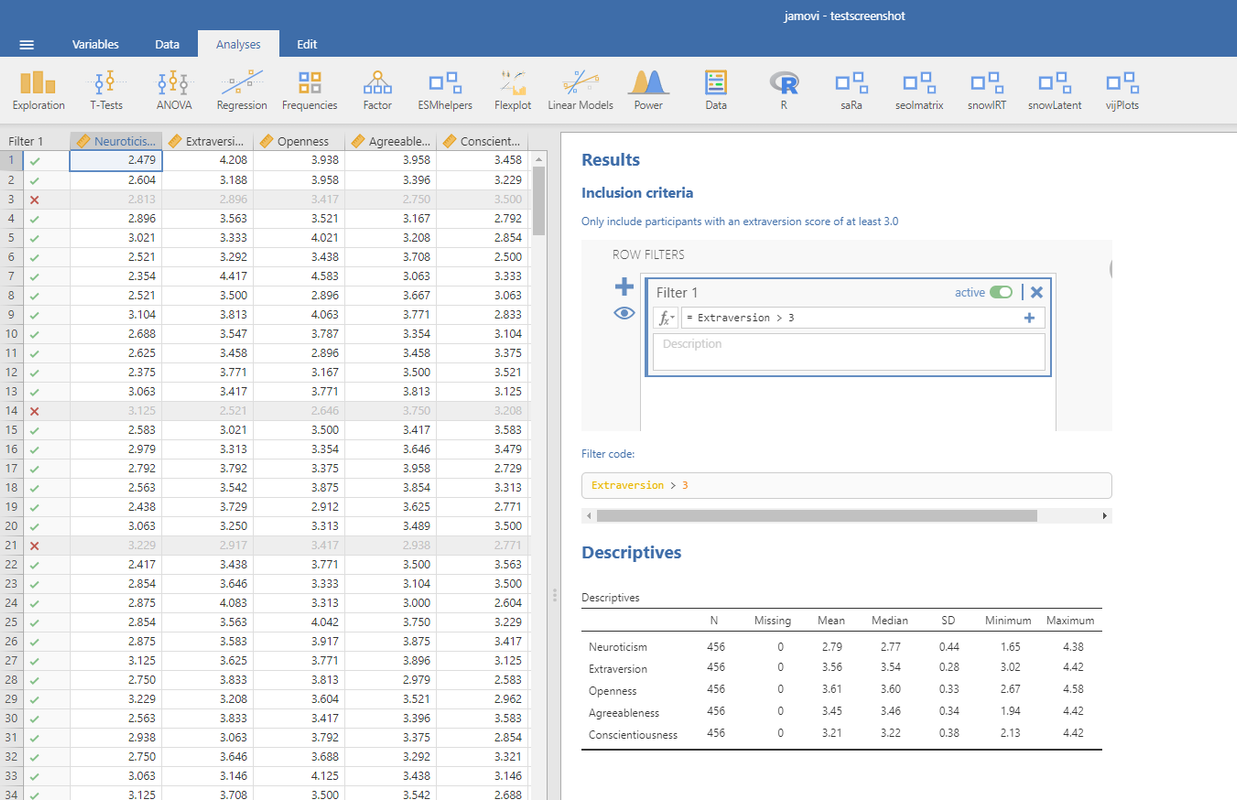Screen dimensions: 1237x800
Task: Open the seolmatrix module
Action: (919, 90)
